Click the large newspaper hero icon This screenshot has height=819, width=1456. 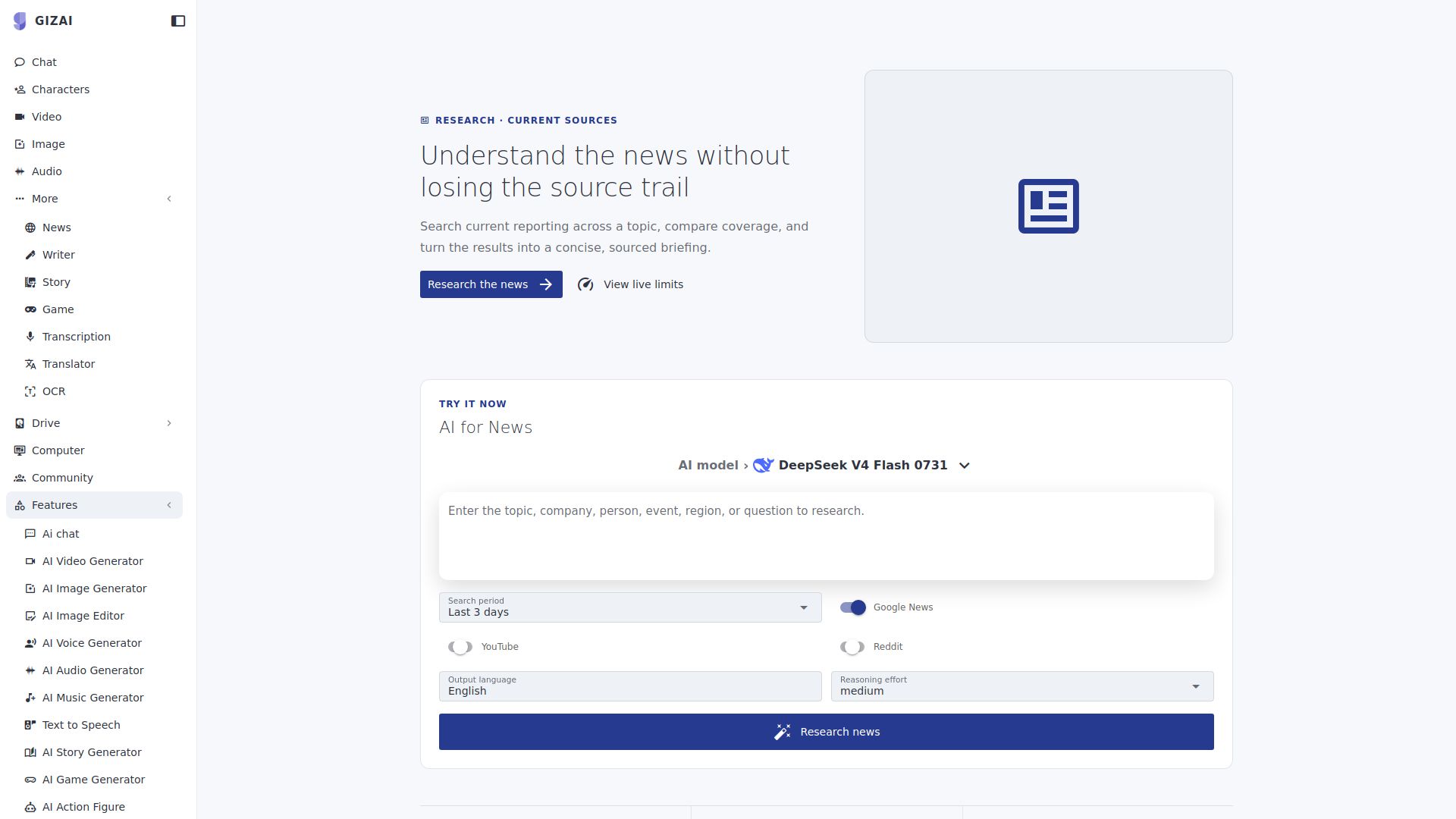1048,206
